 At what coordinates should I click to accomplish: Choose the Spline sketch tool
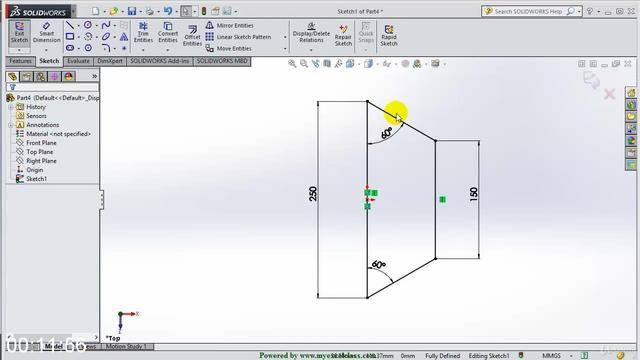(106, 25)
